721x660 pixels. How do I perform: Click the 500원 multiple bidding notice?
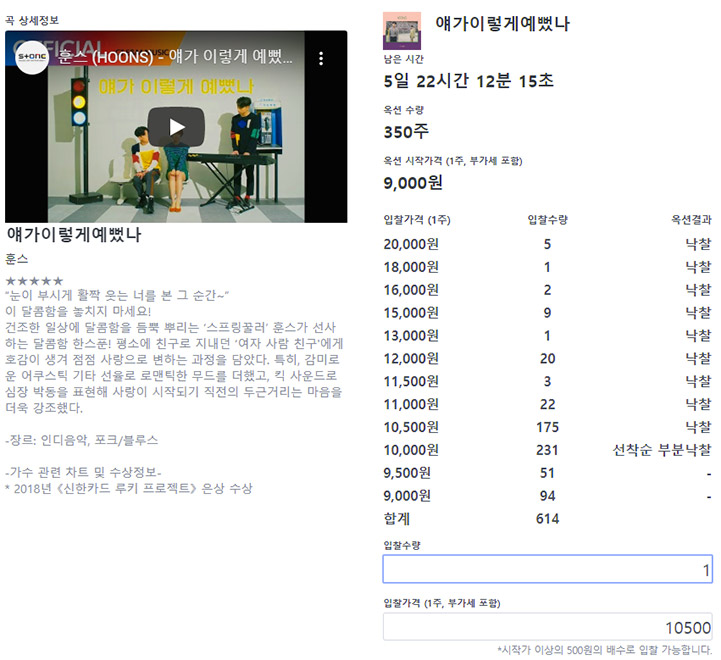pos(604,650)
